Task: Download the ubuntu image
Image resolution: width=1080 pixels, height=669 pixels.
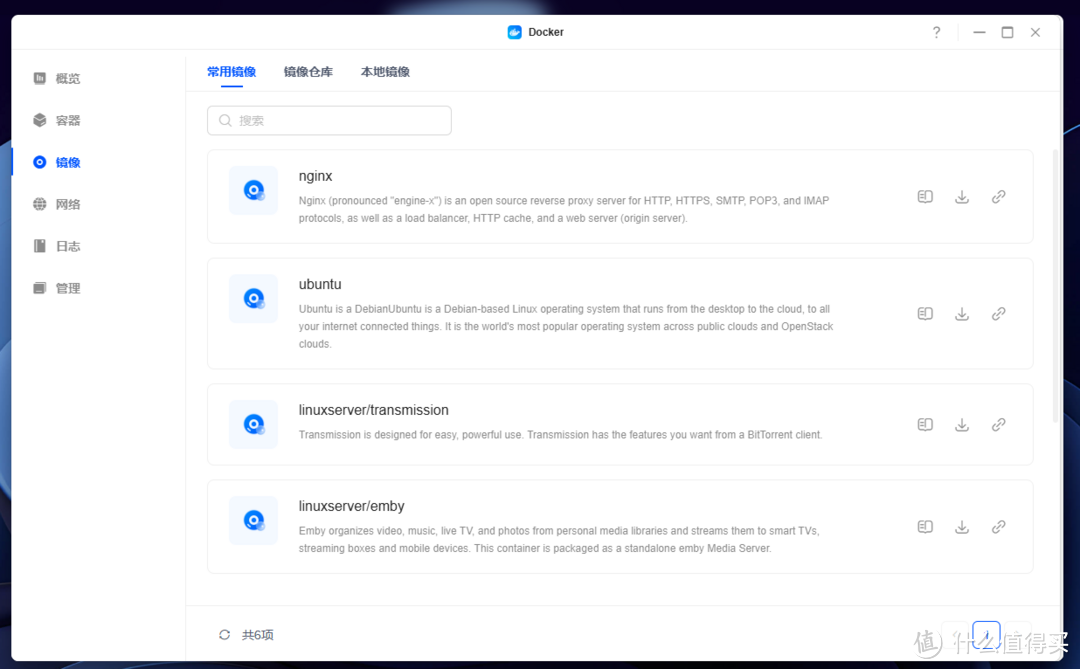Action: 962,314
